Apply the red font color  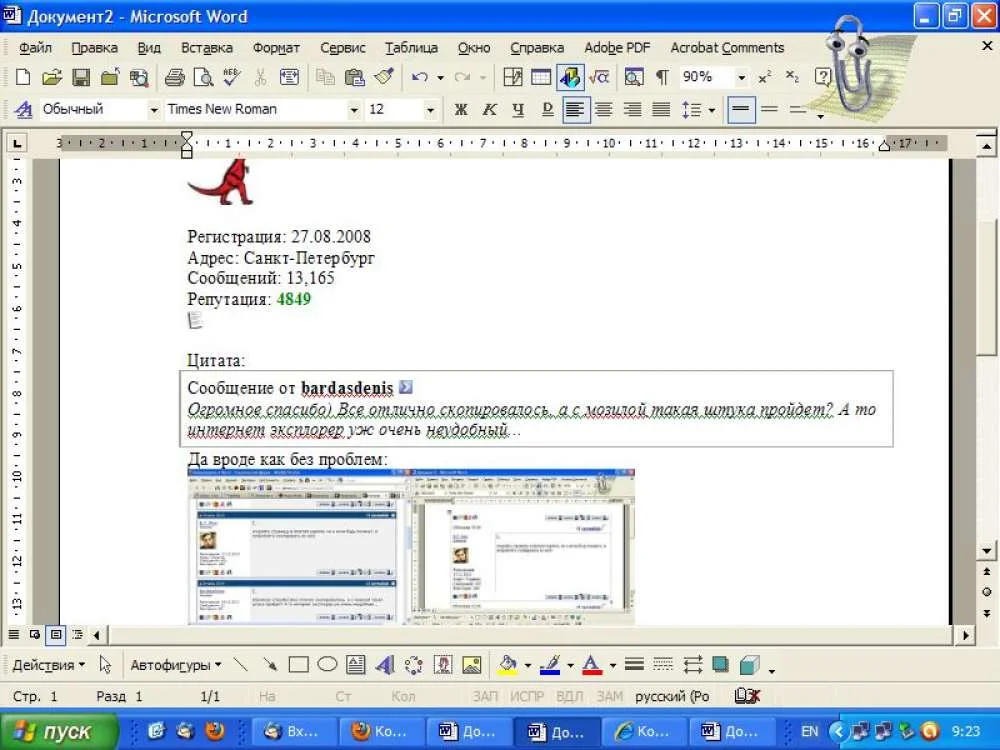click(592, 665)
